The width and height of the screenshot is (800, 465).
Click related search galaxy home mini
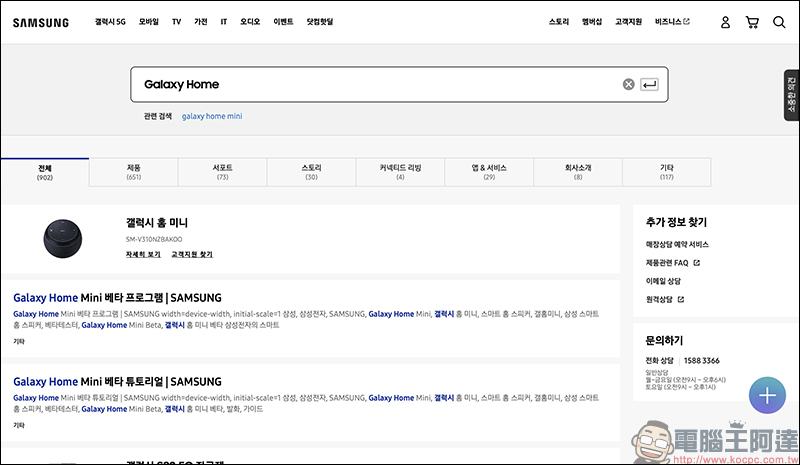pos(212,116)
